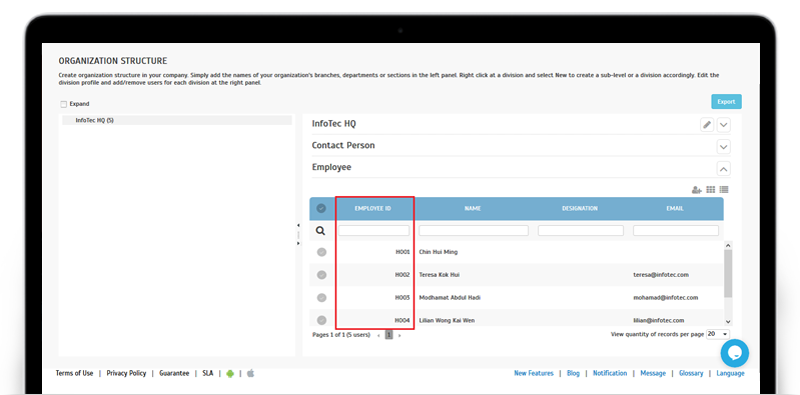
Task: Toggle select-all checkmark in table header
Action: pos(321,208)
